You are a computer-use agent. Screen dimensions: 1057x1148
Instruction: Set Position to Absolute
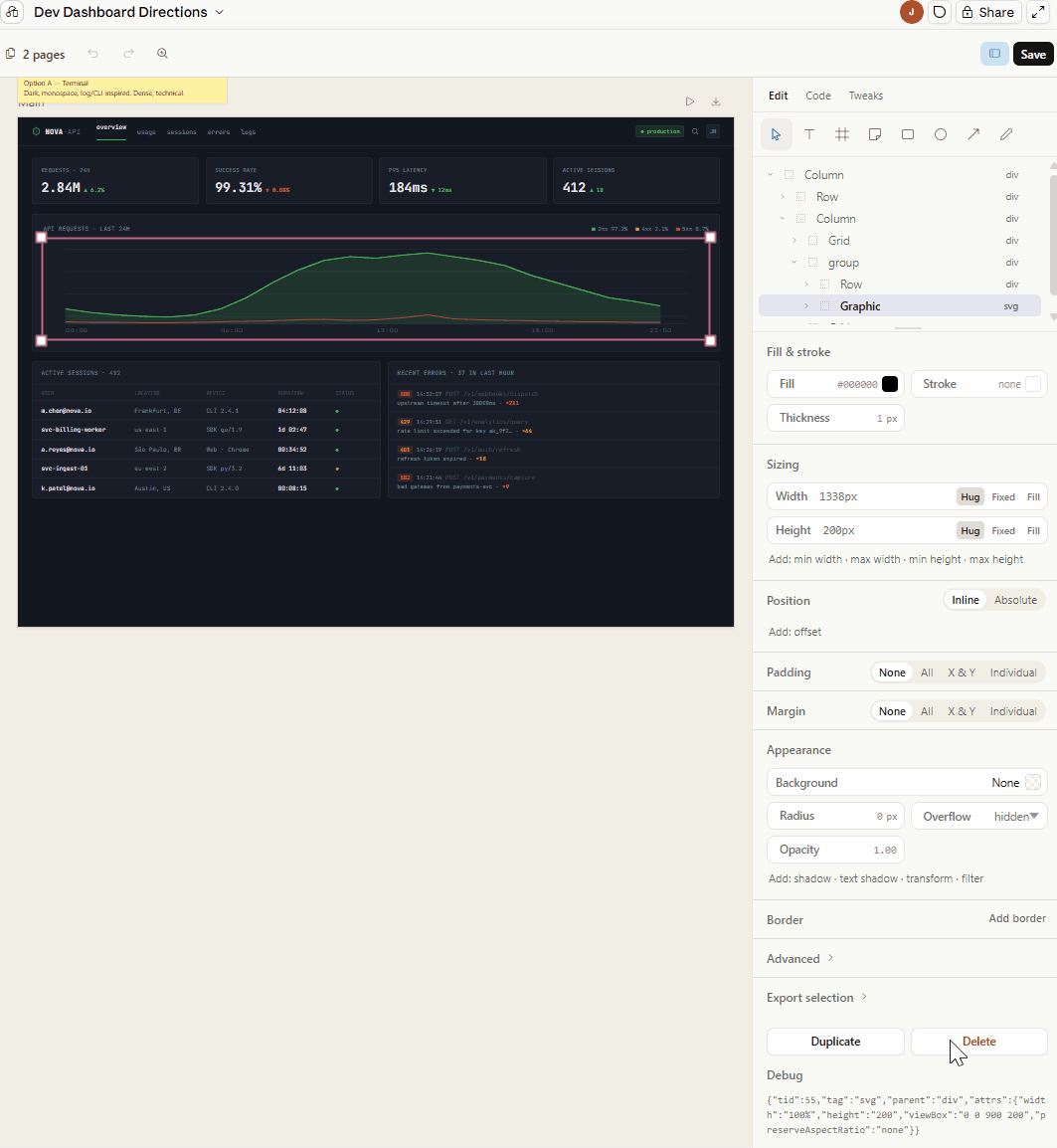point(1015,600)
